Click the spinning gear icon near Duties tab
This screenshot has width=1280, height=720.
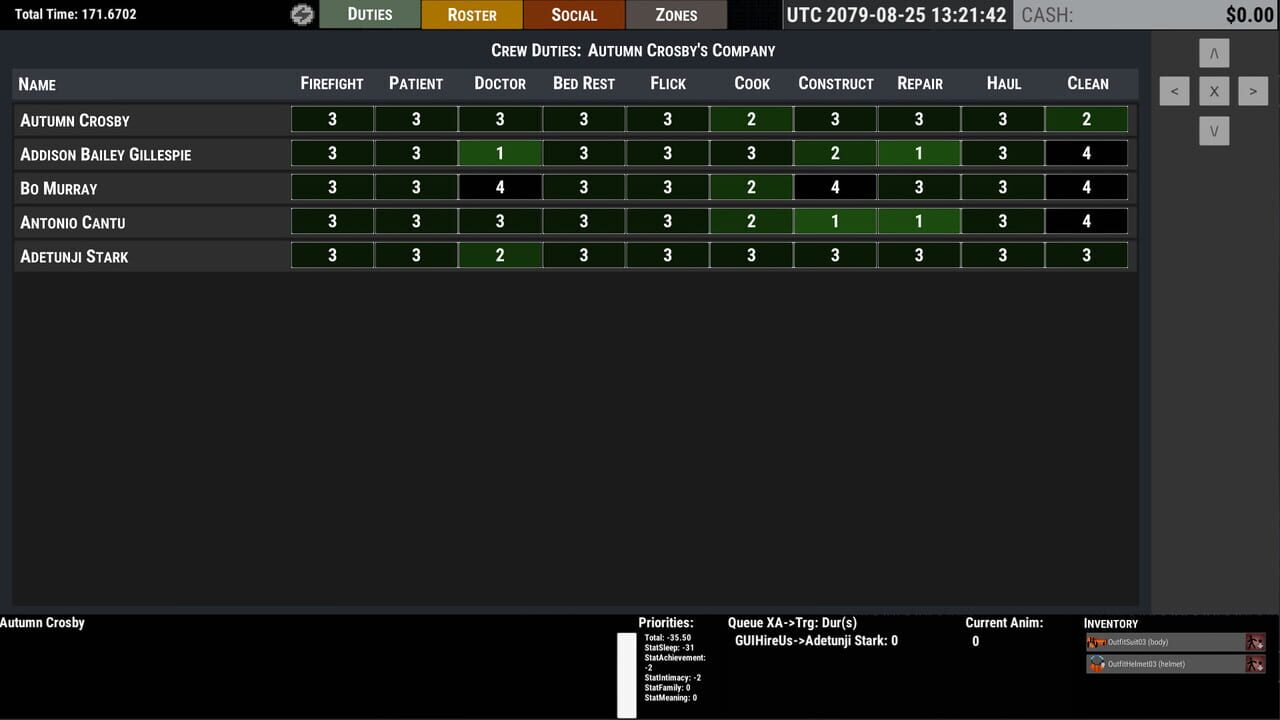tap(301, 14)
